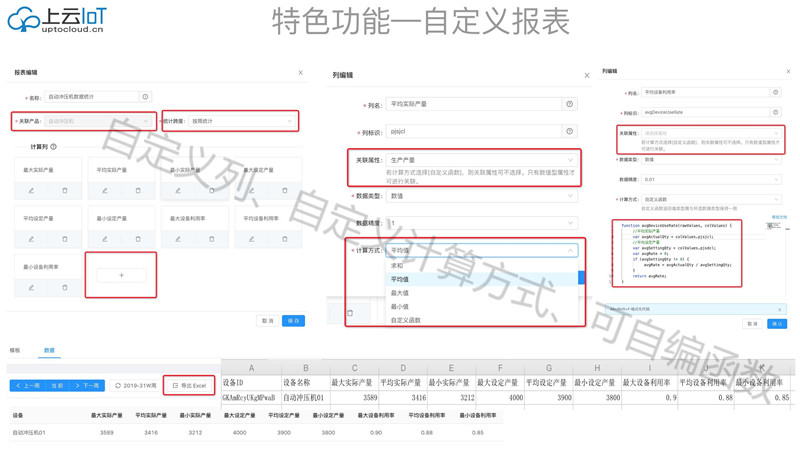Go to previous week with 上一周
Screen dimensions: 800x450
pos(28,385)
